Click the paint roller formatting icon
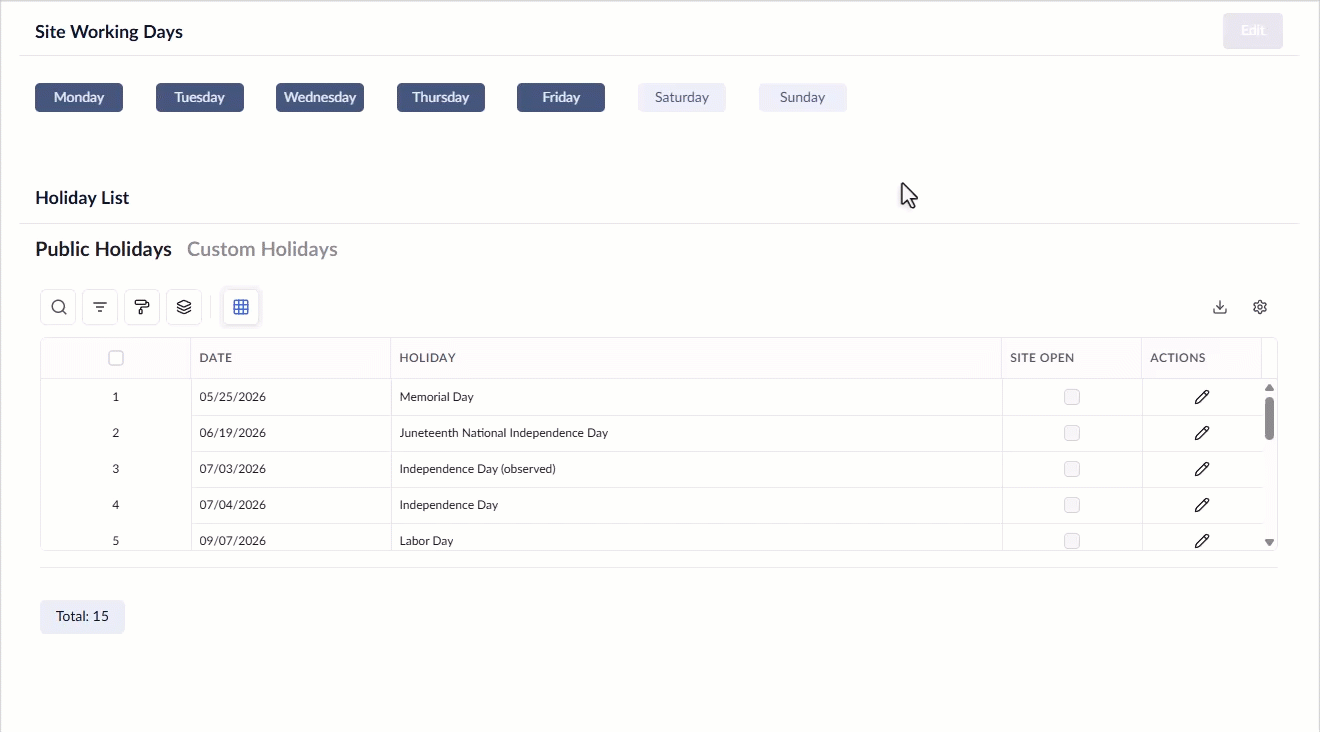 coord(142,307)
